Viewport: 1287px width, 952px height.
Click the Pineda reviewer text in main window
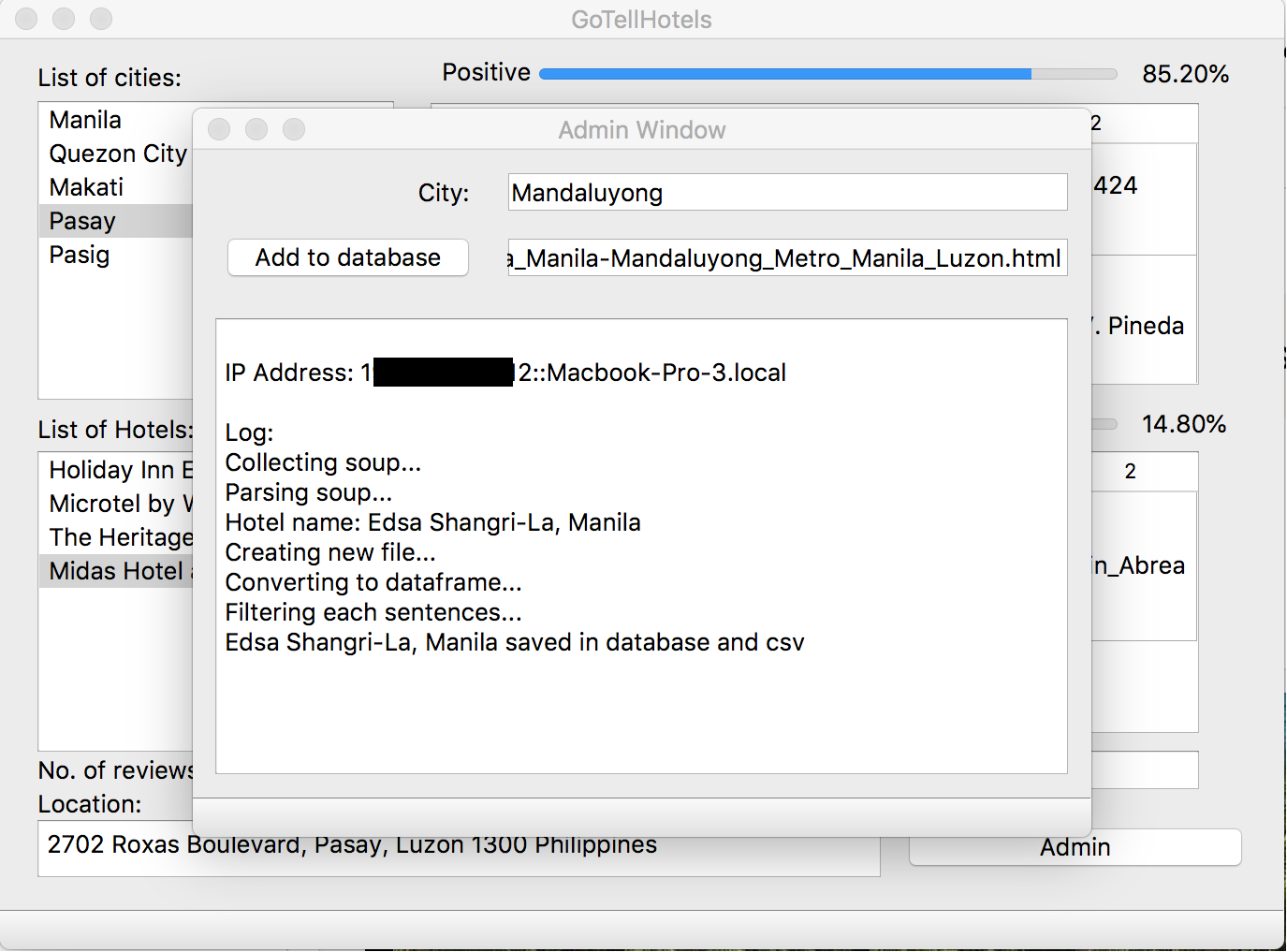point(1139,326)
